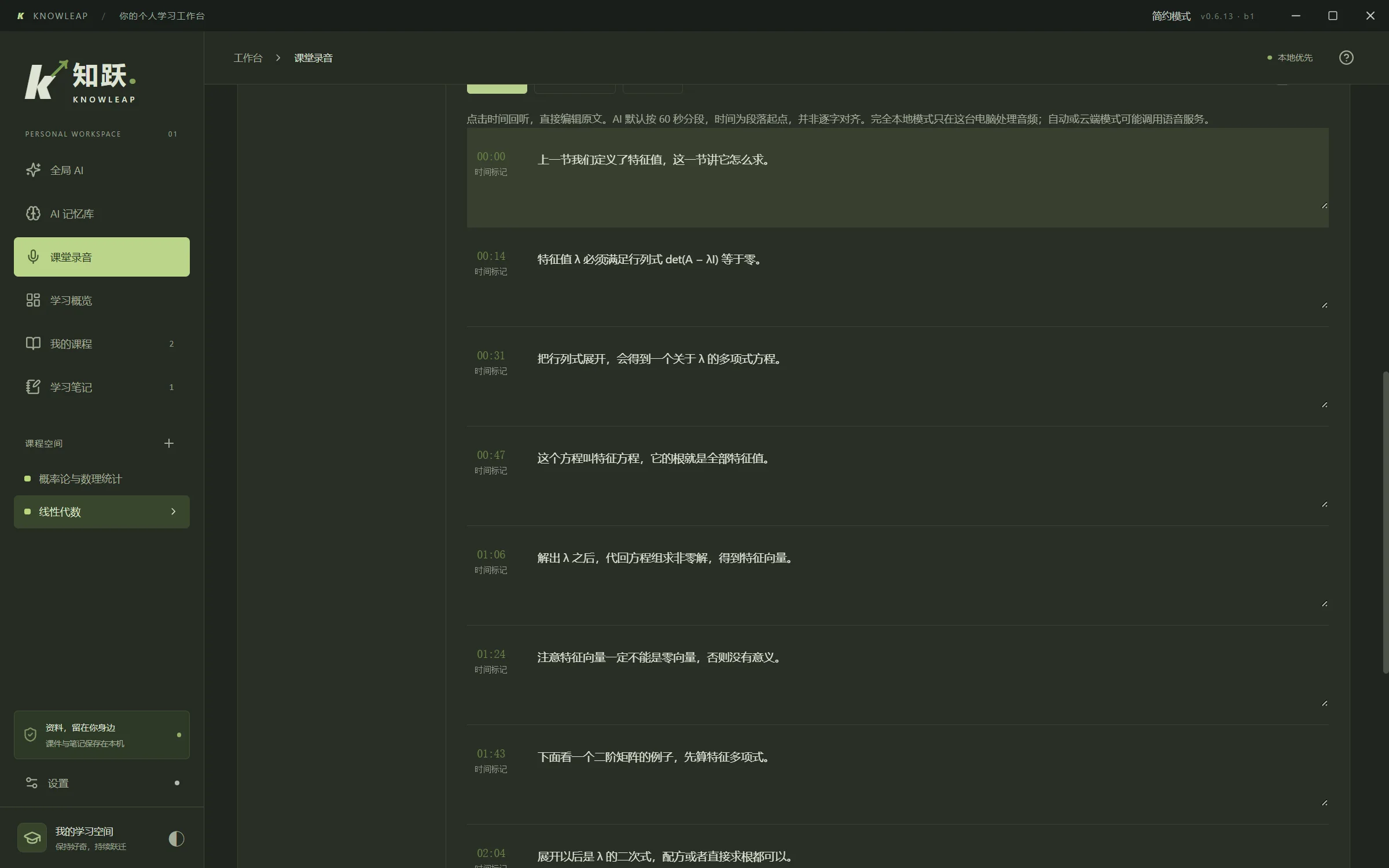Open 学习笔记 navigation entry

(x=102, y=387)
